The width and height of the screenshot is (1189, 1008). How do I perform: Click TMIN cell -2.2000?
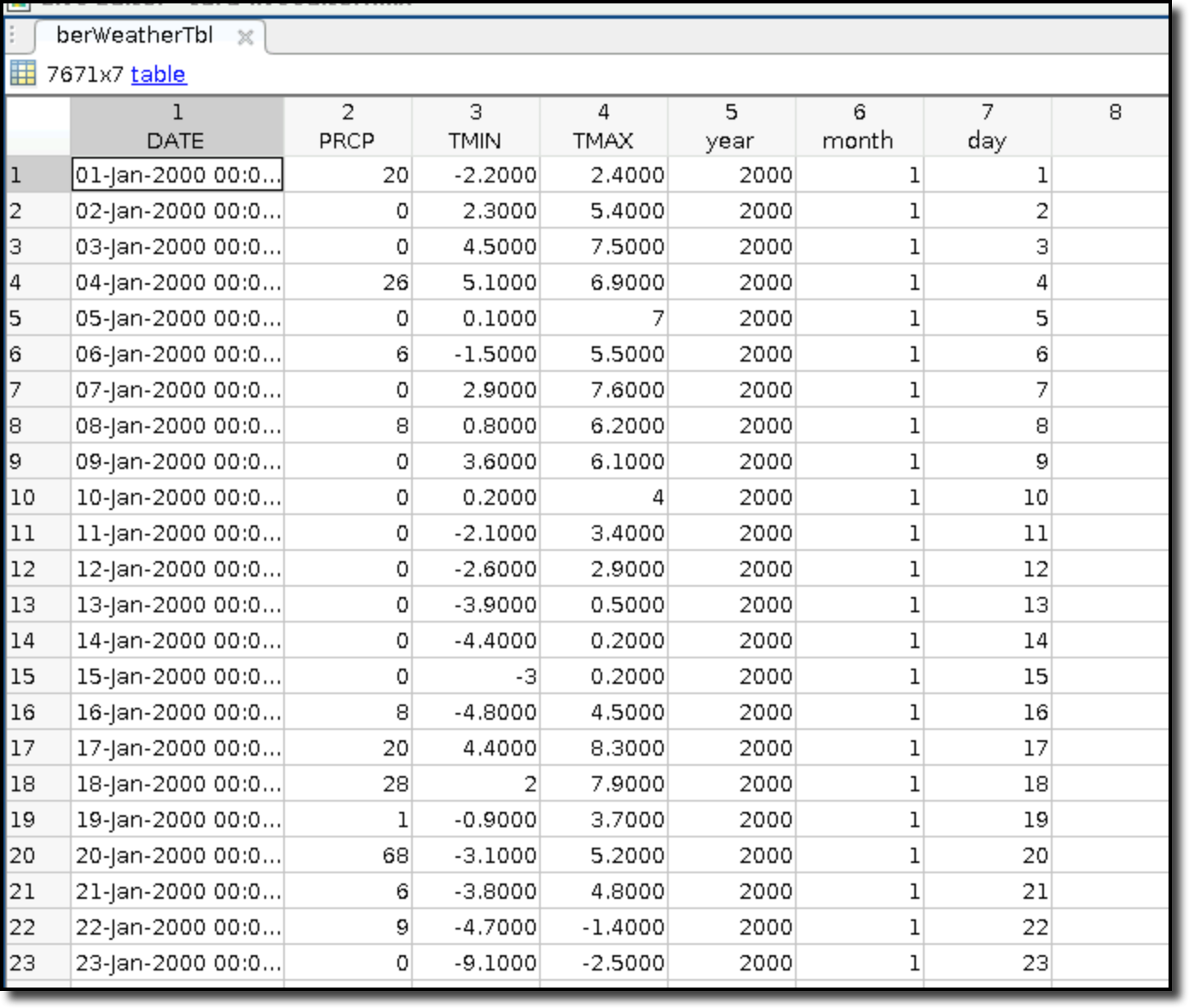tap(476, 175)
